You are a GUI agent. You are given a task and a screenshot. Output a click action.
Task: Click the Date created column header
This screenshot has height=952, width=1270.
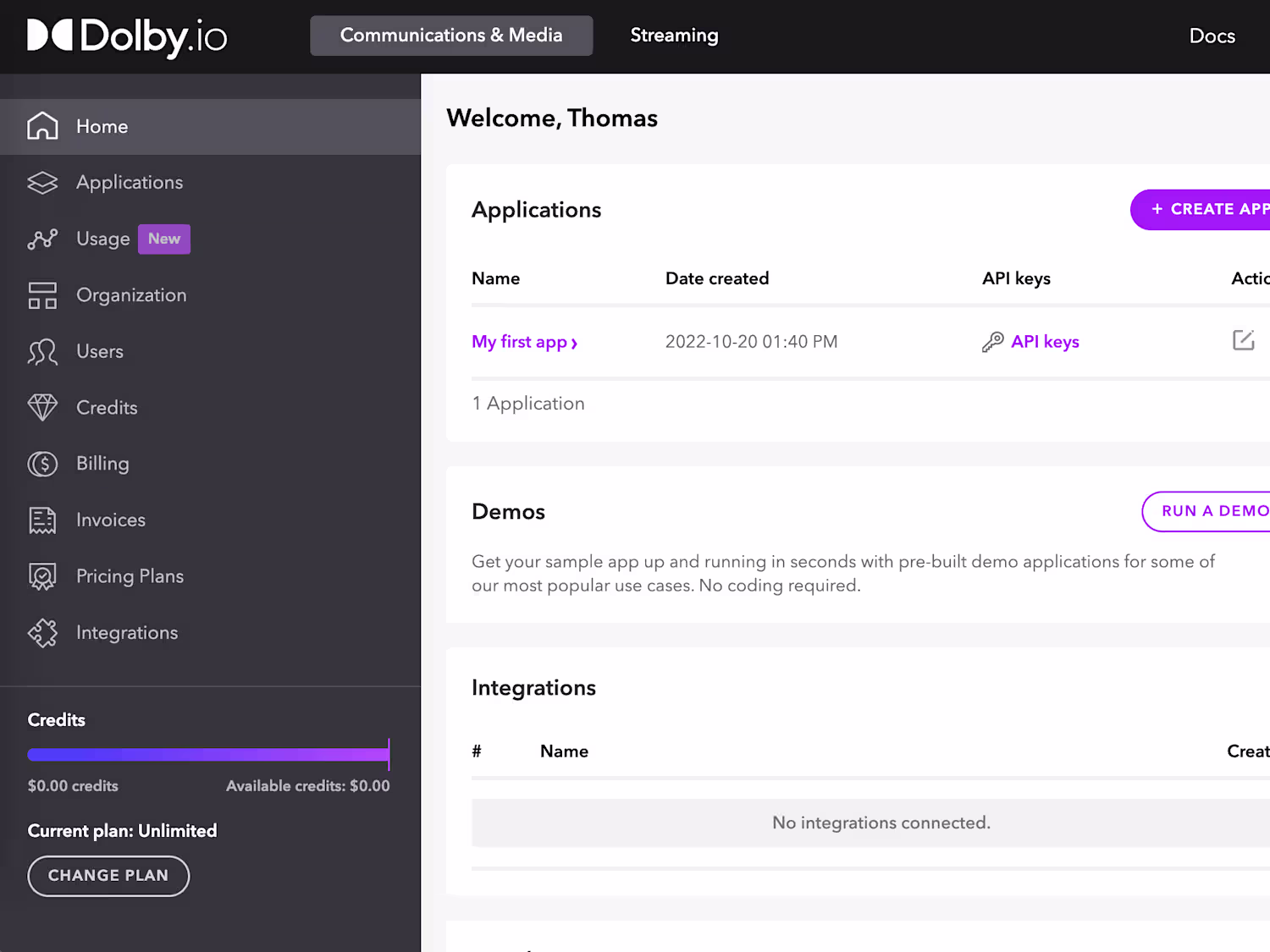click(717, 278)
